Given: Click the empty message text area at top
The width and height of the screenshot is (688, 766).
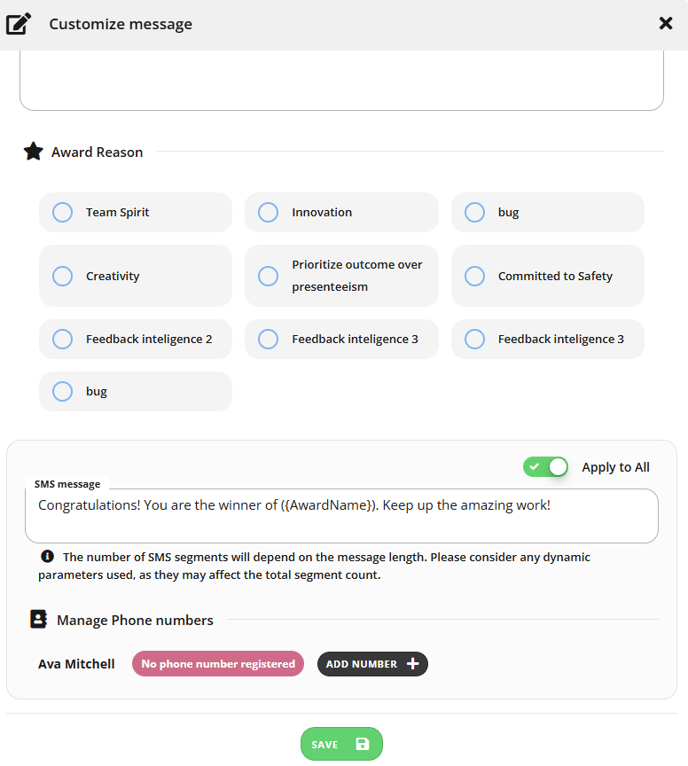Looking at the screenshot, I should (342, 80).
